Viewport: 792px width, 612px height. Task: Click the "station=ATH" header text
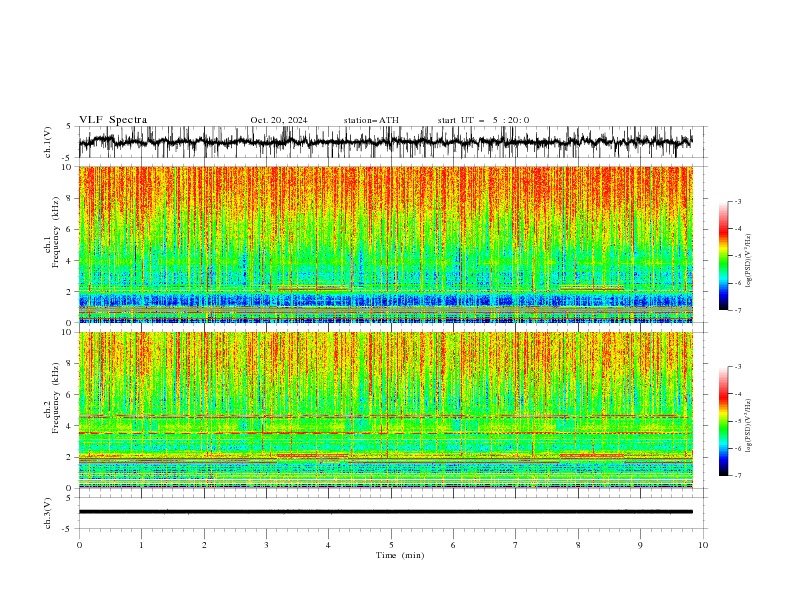(371, 120)
